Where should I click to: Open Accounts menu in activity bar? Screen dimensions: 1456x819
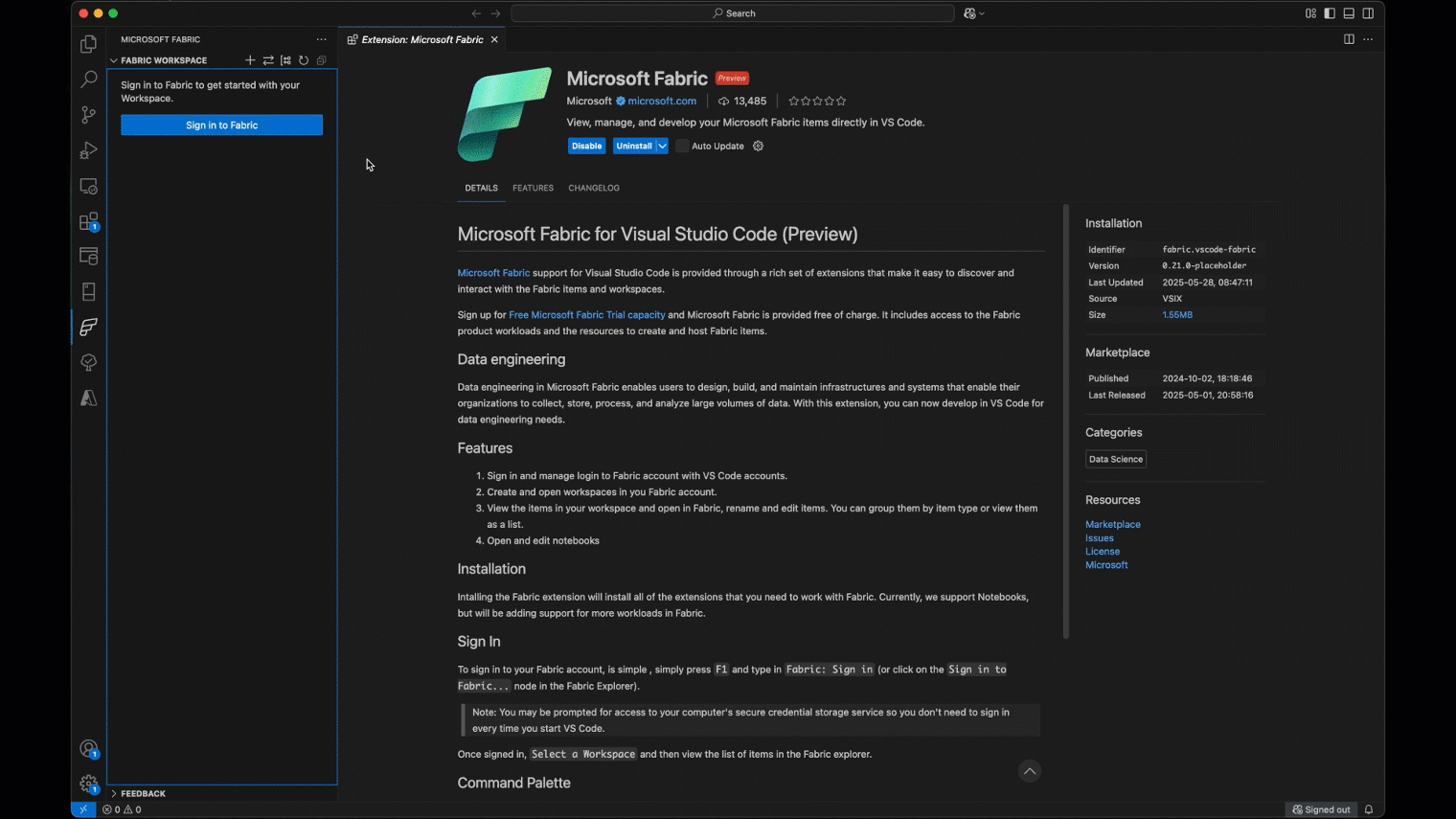pyautogui.click(x=88, y=750)
